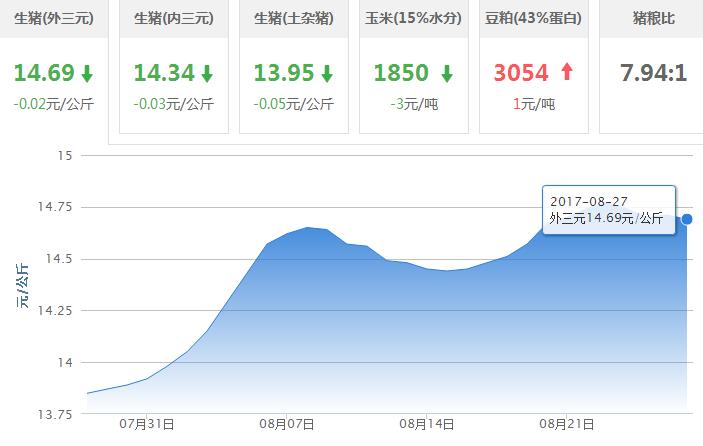This screenshot has width=703, height=446.
Task: Click the 14.69 price value
Action: pyautogui.click(x=44, y=73)
